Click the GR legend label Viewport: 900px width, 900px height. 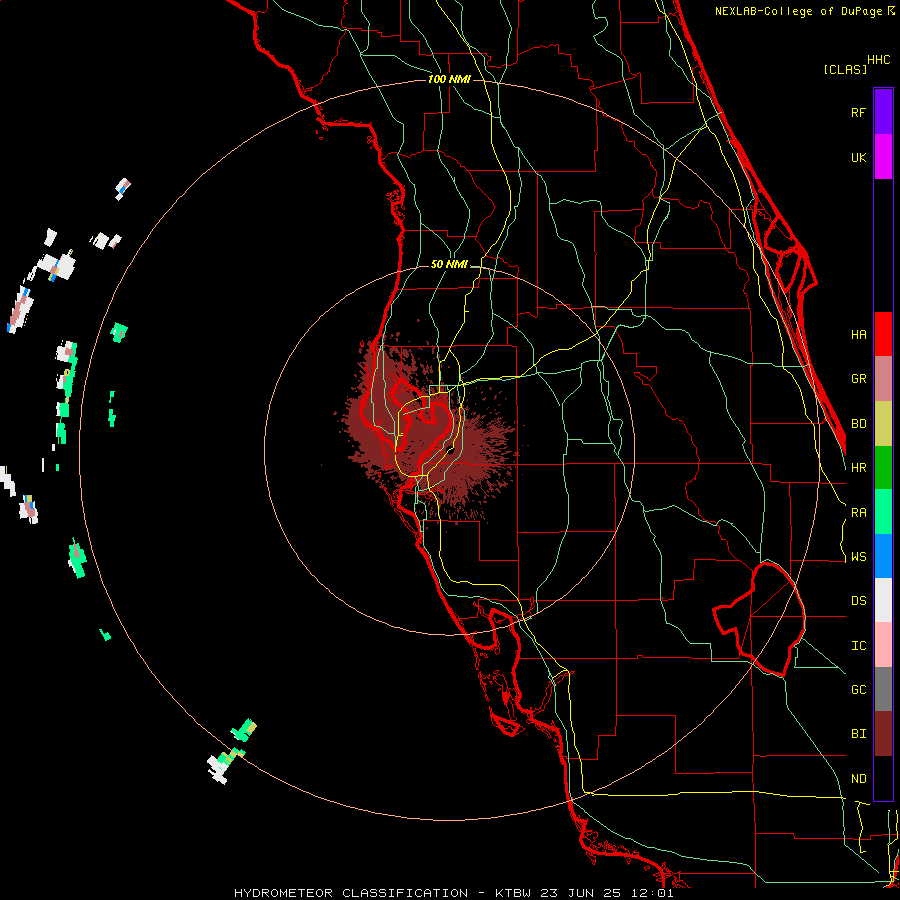[858, 379]
